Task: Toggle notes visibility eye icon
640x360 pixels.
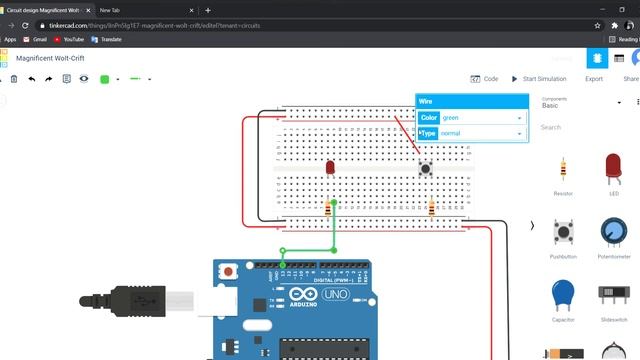Action: [x=84, y=79]
